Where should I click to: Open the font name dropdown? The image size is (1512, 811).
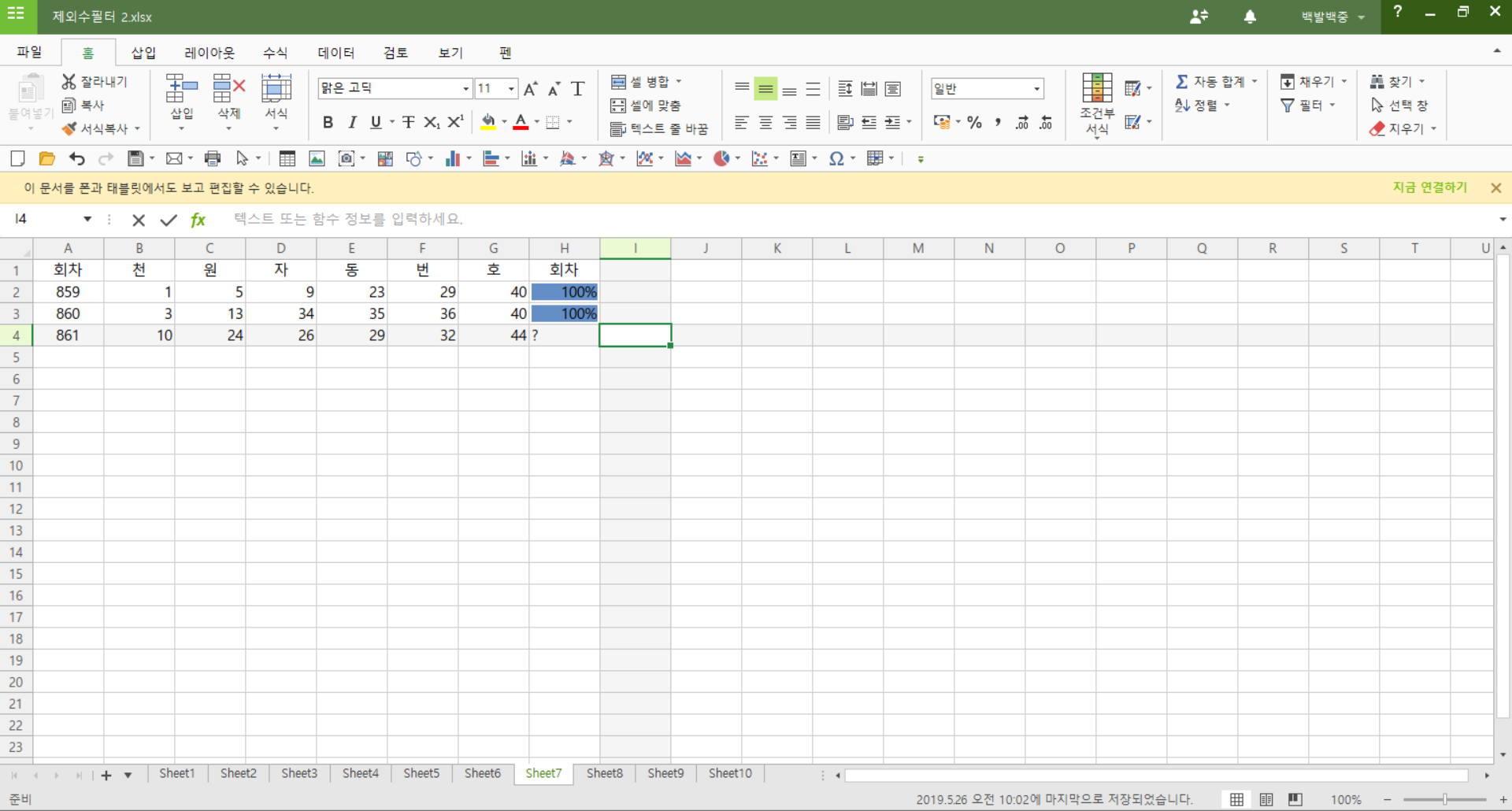[465, 89]
